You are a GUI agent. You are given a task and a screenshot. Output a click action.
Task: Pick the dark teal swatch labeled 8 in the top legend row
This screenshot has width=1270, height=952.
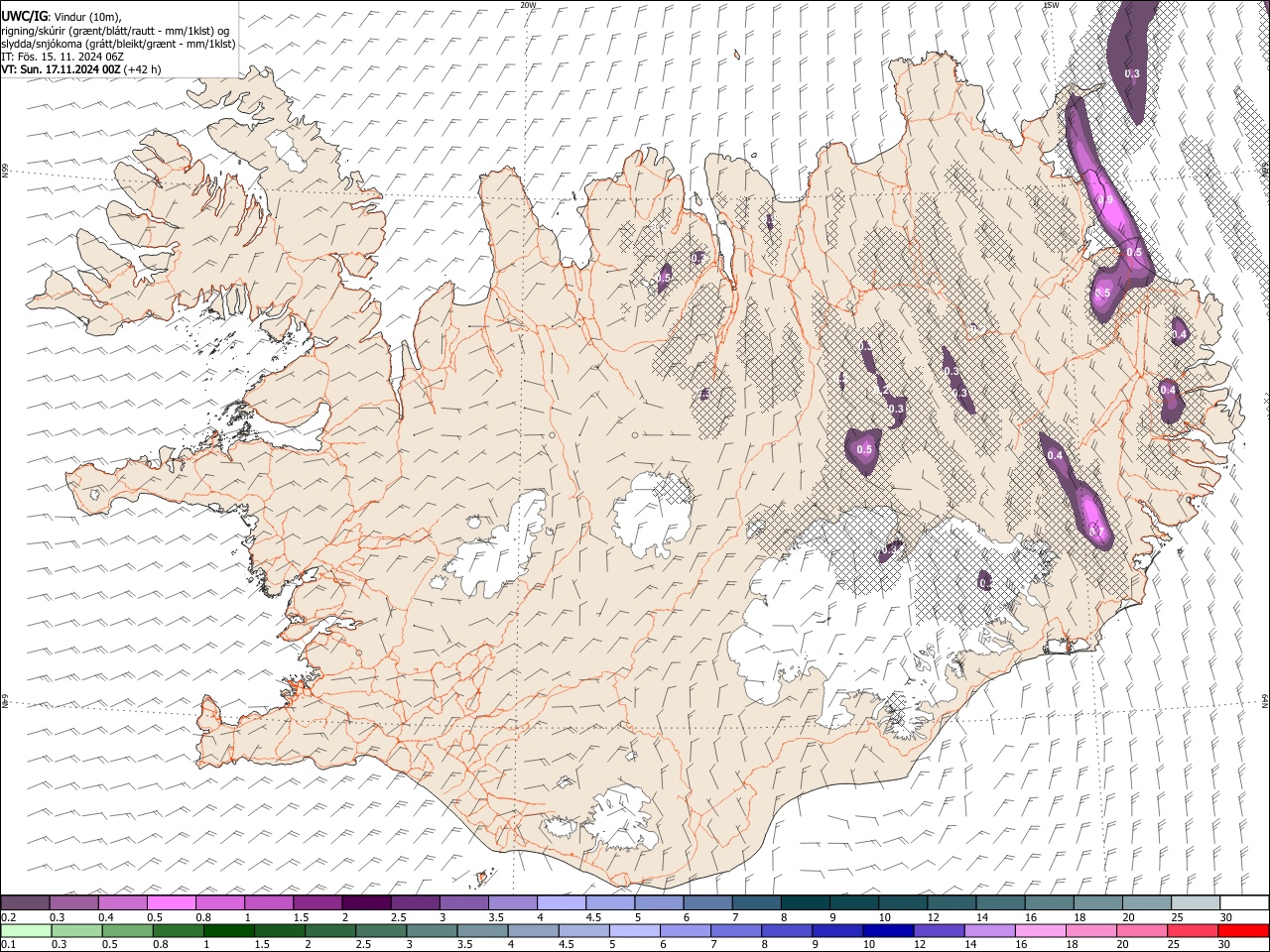805,903
